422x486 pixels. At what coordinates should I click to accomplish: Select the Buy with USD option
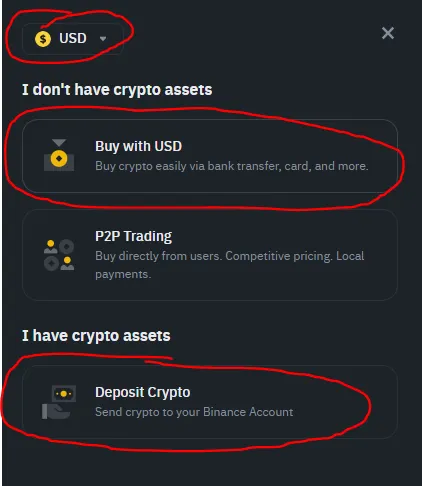point(210,156)
